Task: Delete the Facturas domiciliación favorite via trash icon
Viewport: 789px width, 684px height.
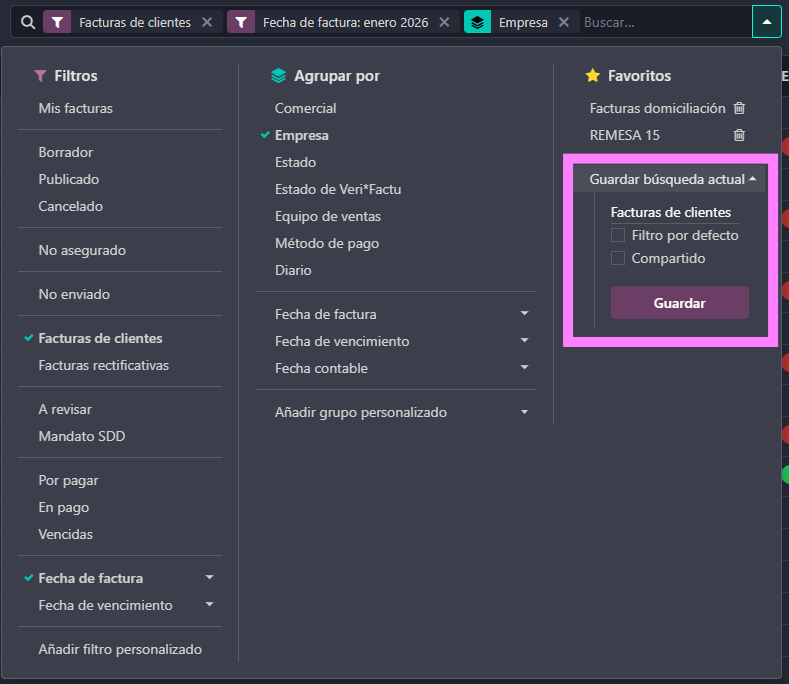Action: 739,108
